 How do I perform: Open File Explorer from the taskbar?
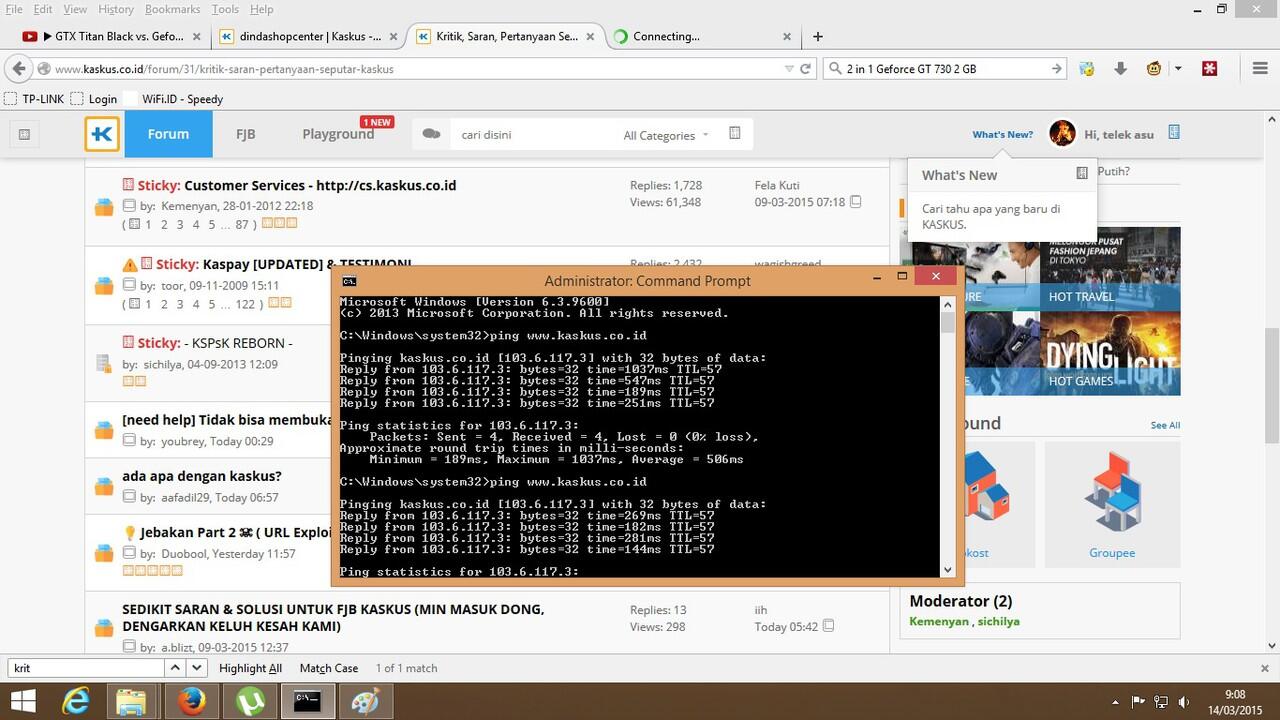point(132,701)
